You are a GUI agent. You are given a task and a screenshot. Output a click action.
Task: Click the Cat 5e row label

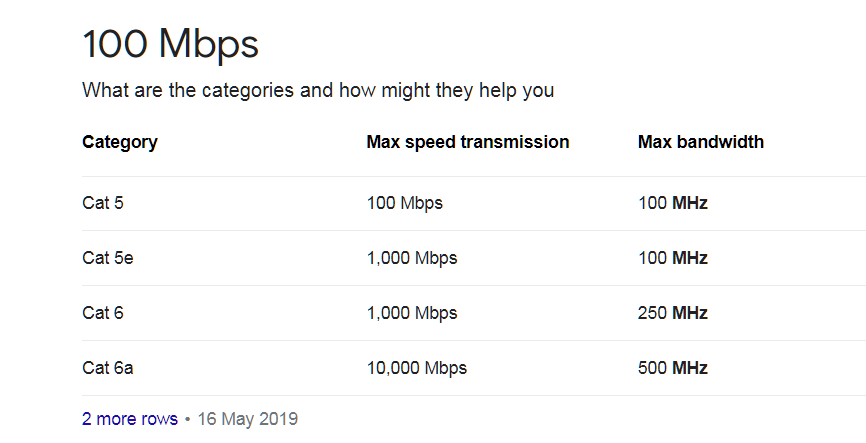pyautogui.click(x=107, y=258)
